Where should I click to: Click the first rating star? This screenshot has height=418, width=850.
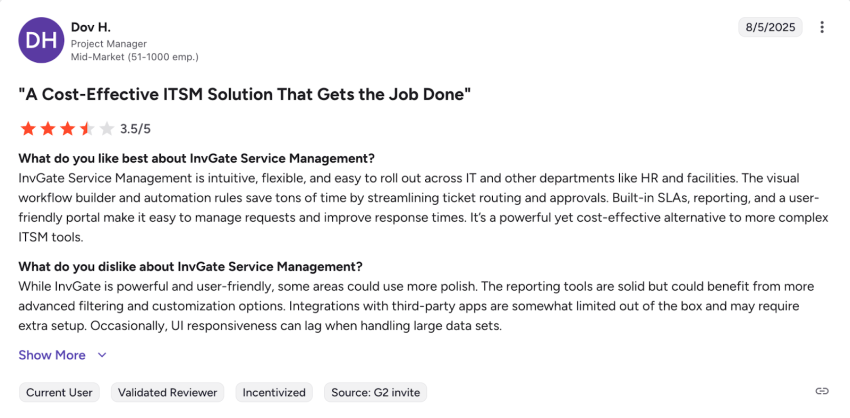pos(28,128)
